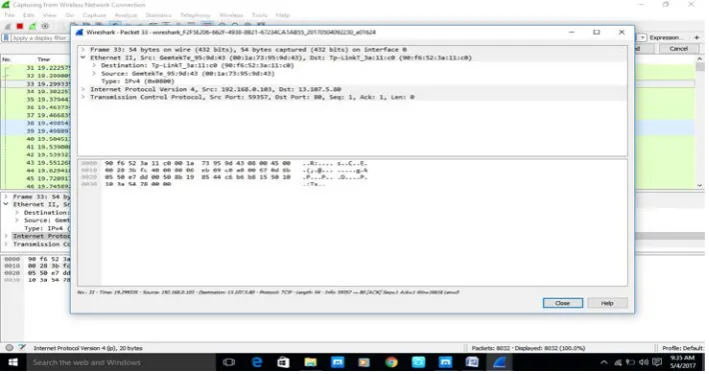Image resolution: width=709 pixels, height=374 pixels.
Task: Open Google Chrome from the taskbar
Action: click(x=391, y=362)
